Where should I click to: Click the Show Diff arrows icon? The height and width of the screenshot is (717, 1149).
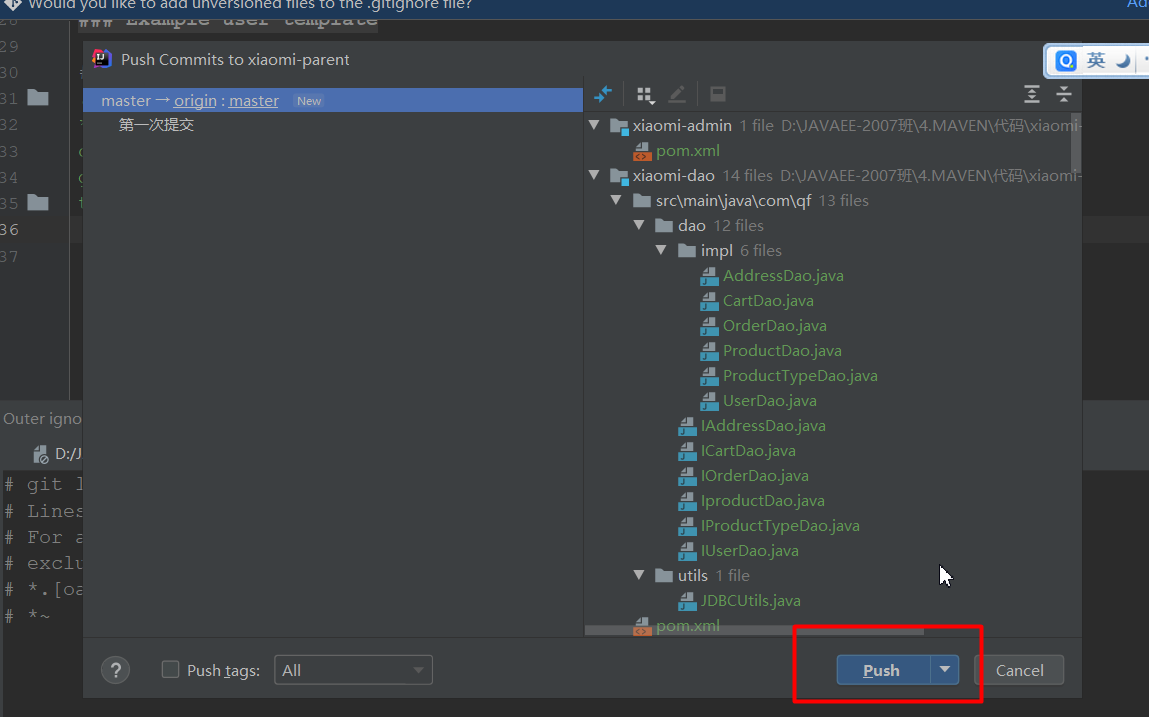603,94
